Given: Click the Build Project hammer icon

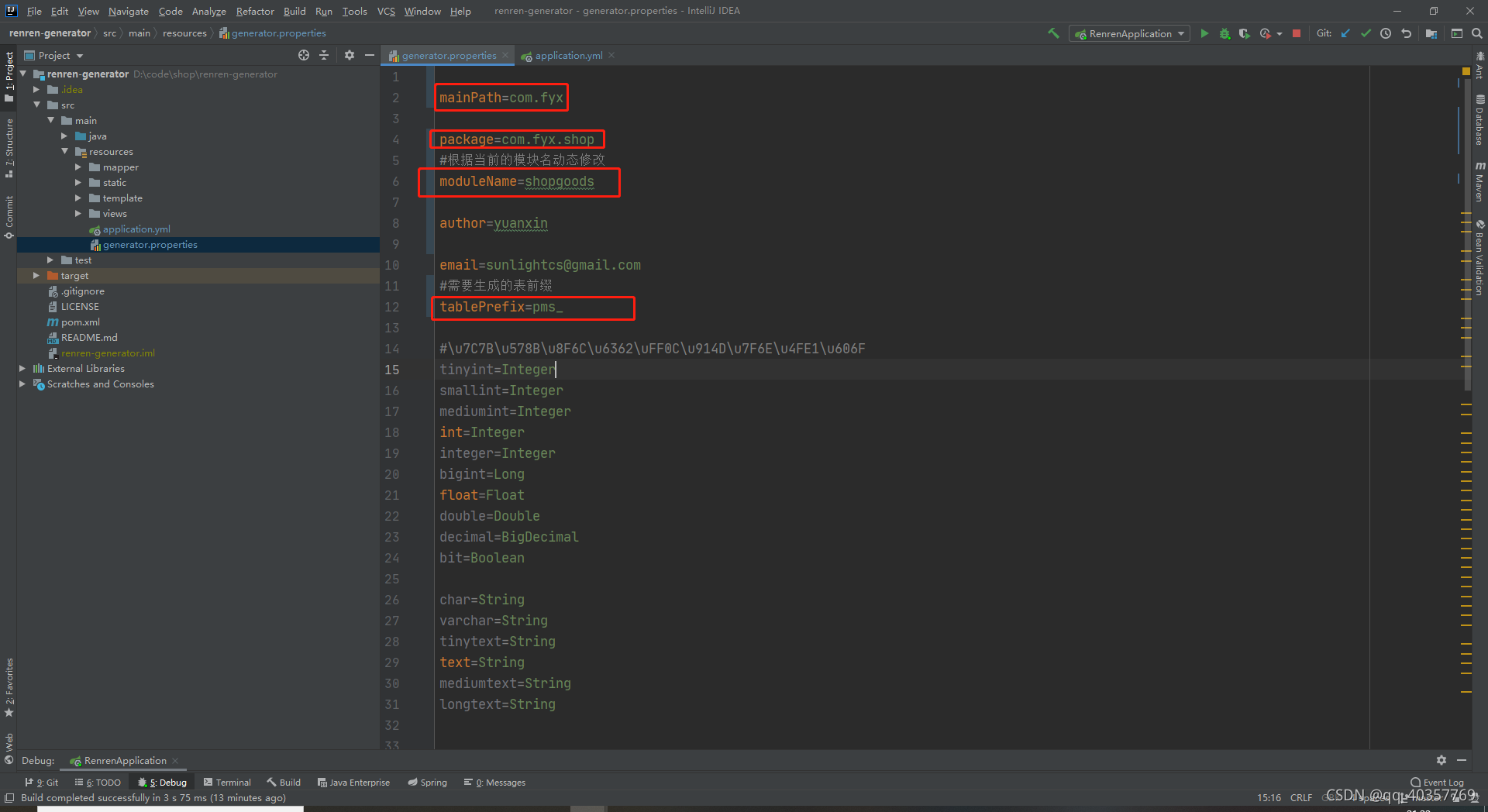Looking at the screenshot, I should pos(1053,33).
